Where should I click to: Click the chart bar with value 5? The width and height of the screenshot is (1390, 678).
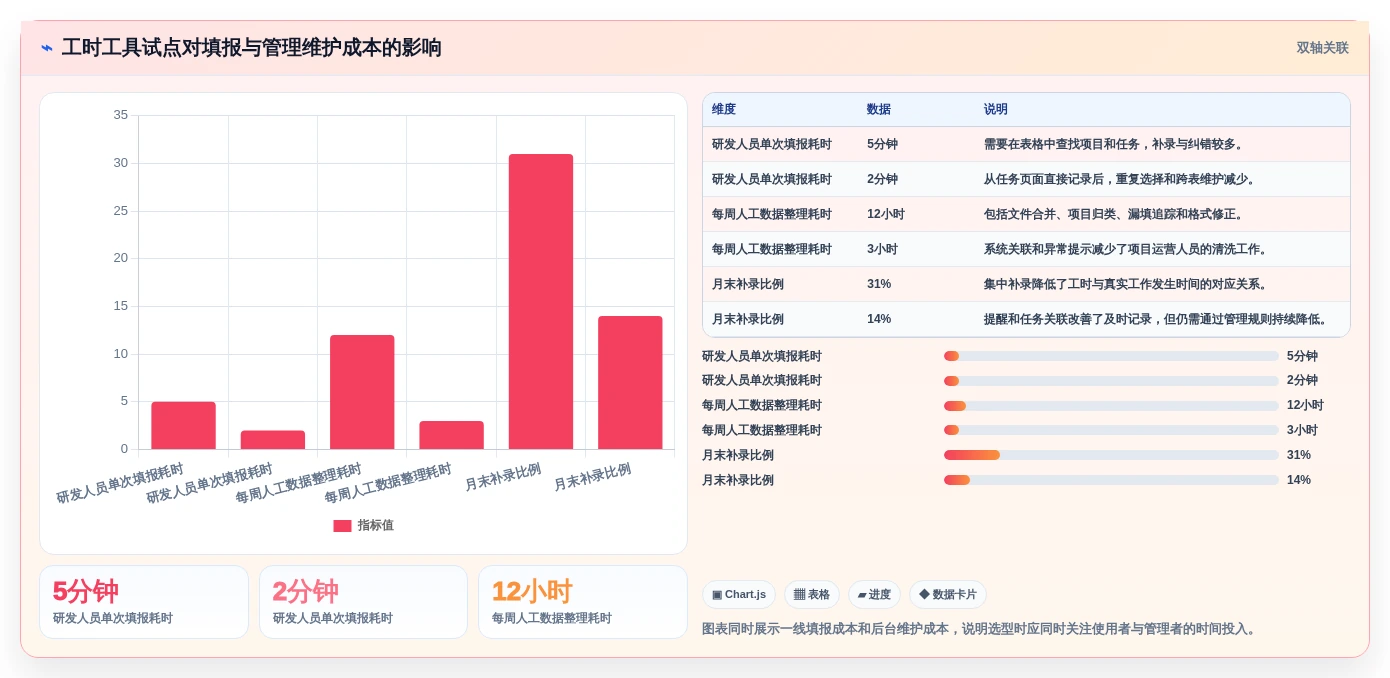pos(183,426)
